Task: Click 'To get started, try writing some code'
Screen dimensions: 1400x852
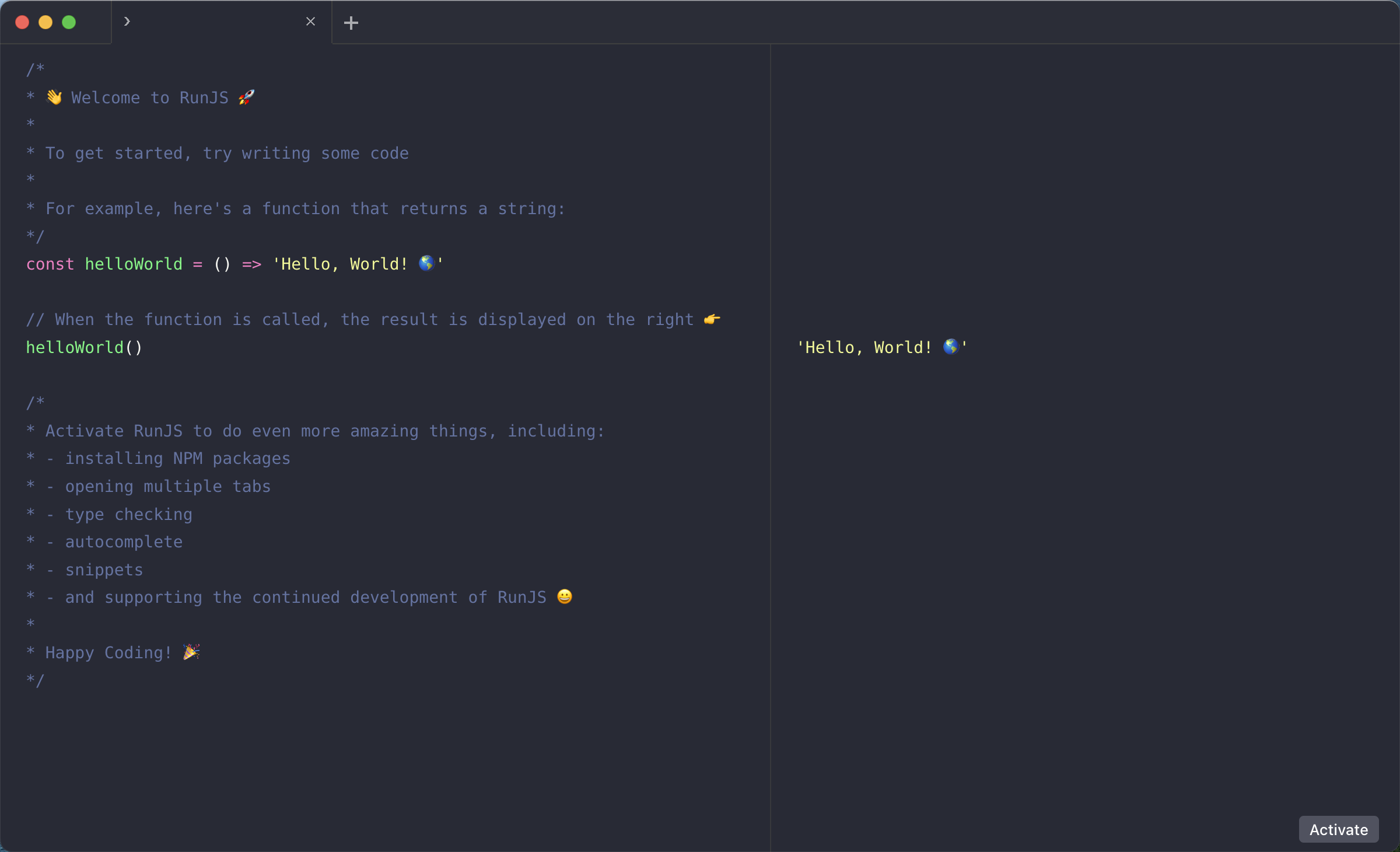Action: [218, 153]
